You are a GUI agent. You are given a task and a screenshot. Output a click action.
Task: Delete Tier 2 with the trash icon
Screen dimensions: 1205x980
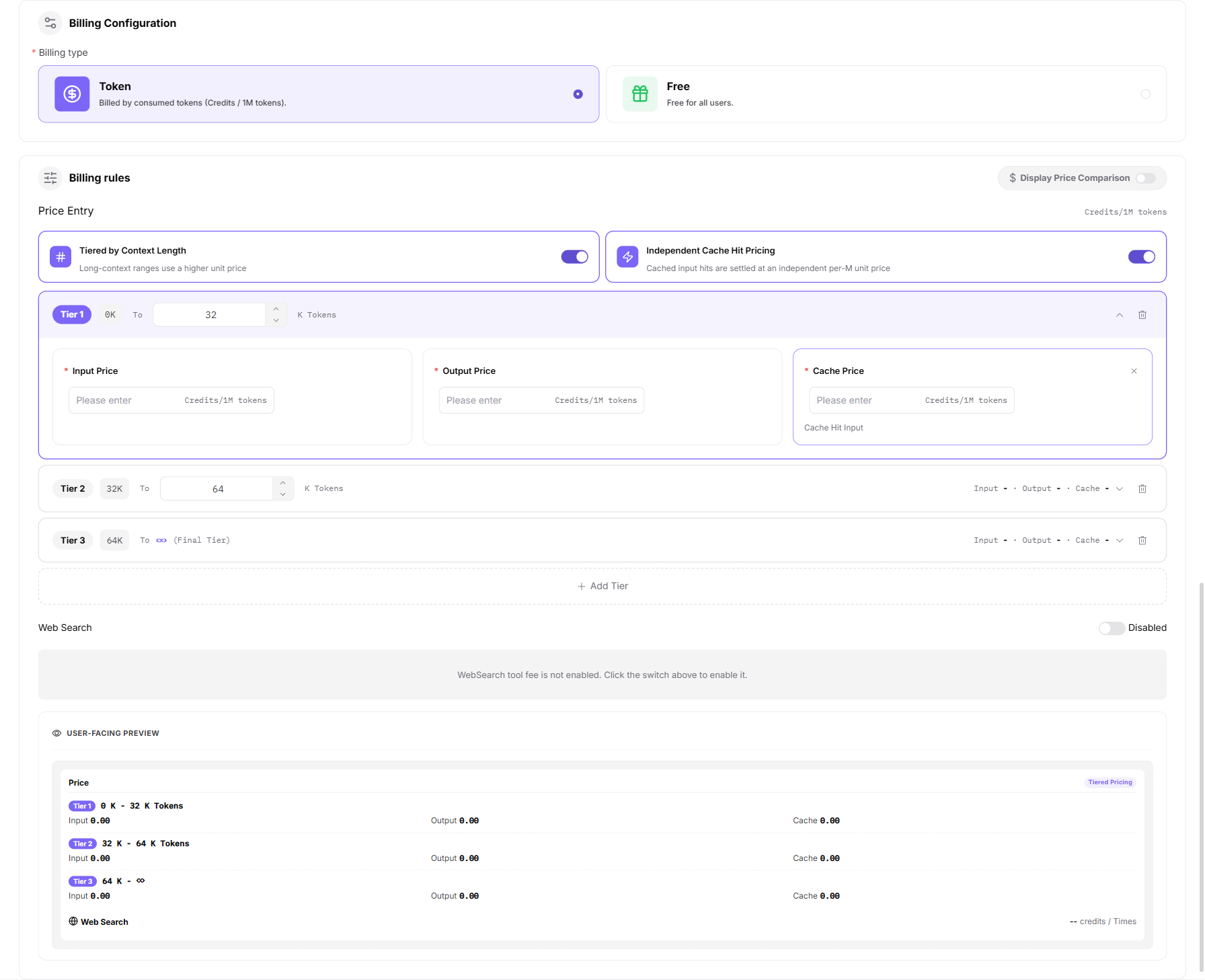1142,489
